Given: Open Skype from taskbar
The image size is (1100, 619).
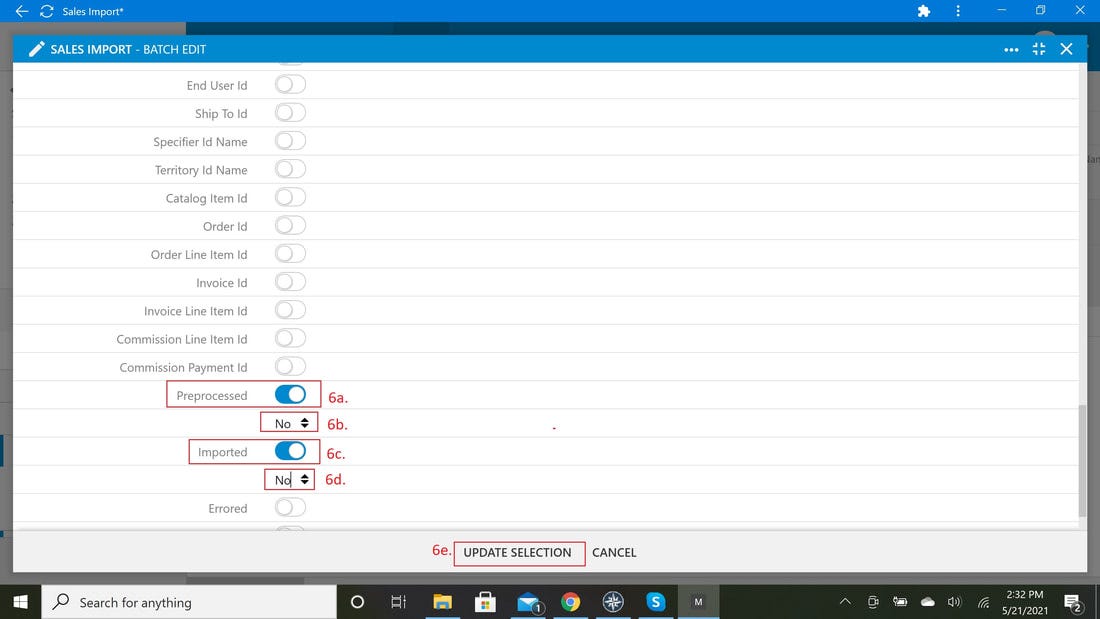Looking at the screenshot, I should coord(655,602).
